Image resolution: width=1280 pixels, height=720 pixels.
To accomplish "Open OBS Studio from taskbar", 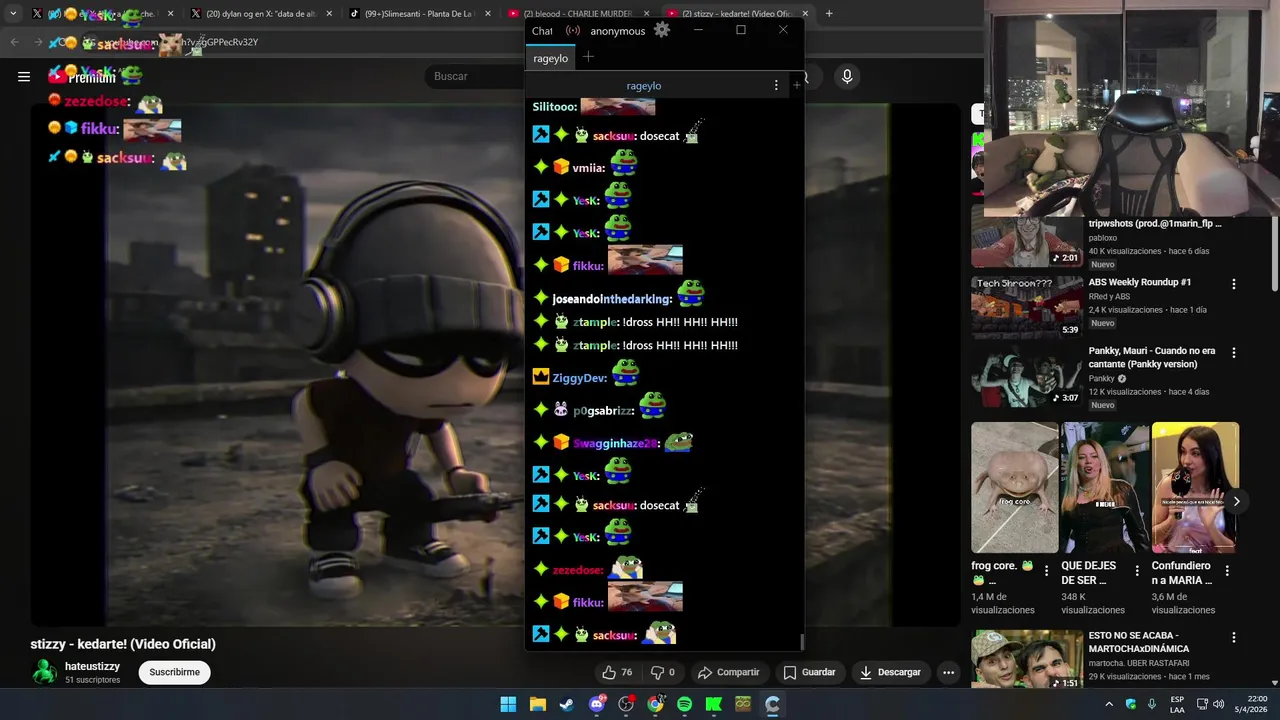I will [626, 704].
